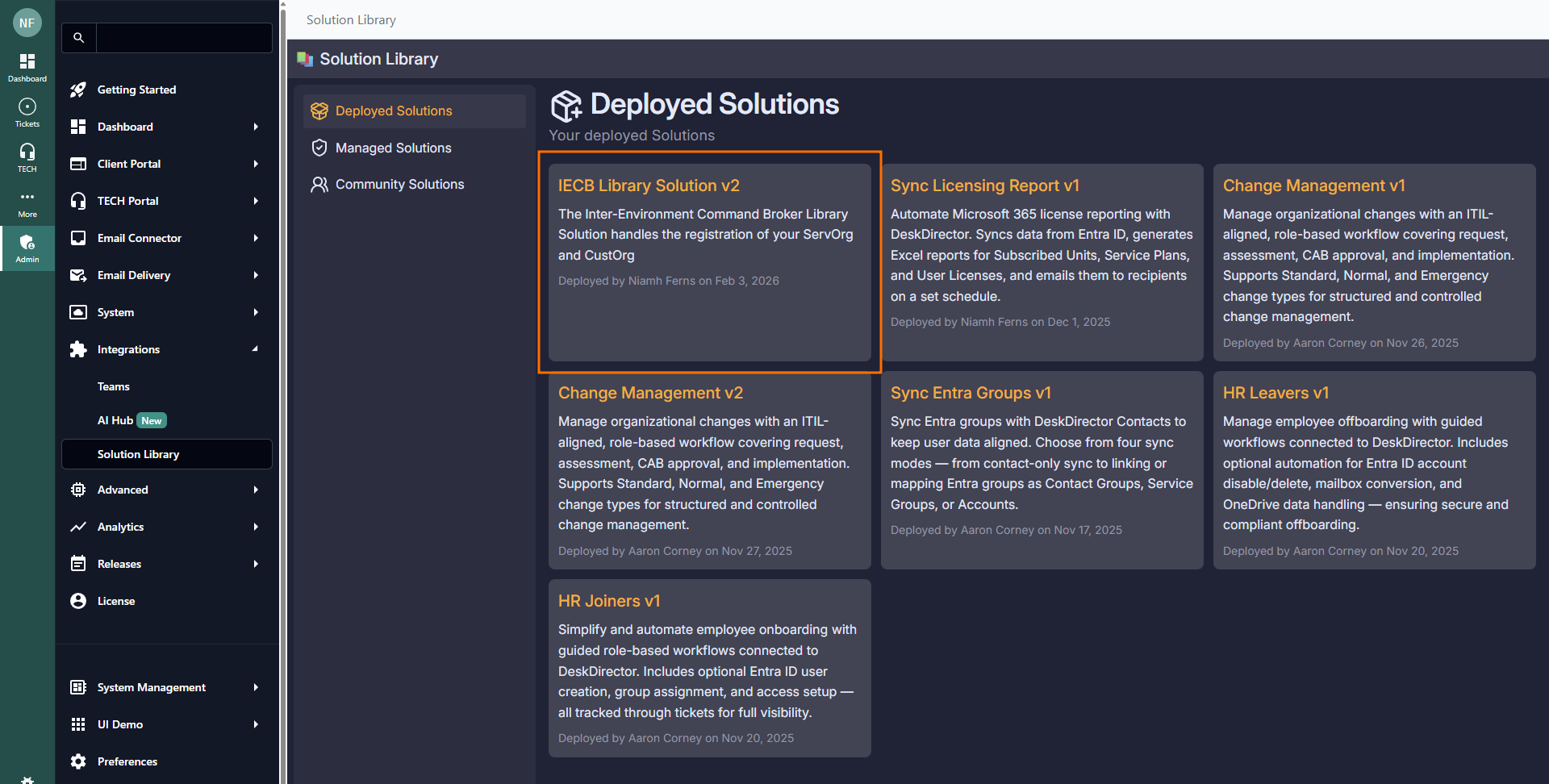Select the Deployed Solutions tab
The image size is (1549, 784).
(x=415, y=111)
